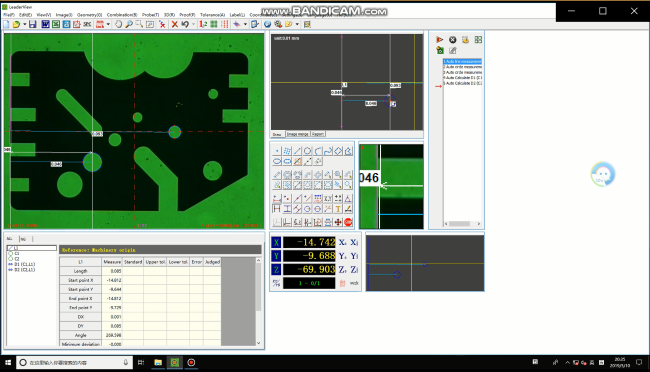Select the yellow T text annotation tool
This screenshot has width=650, height=372.
[338, 209]
